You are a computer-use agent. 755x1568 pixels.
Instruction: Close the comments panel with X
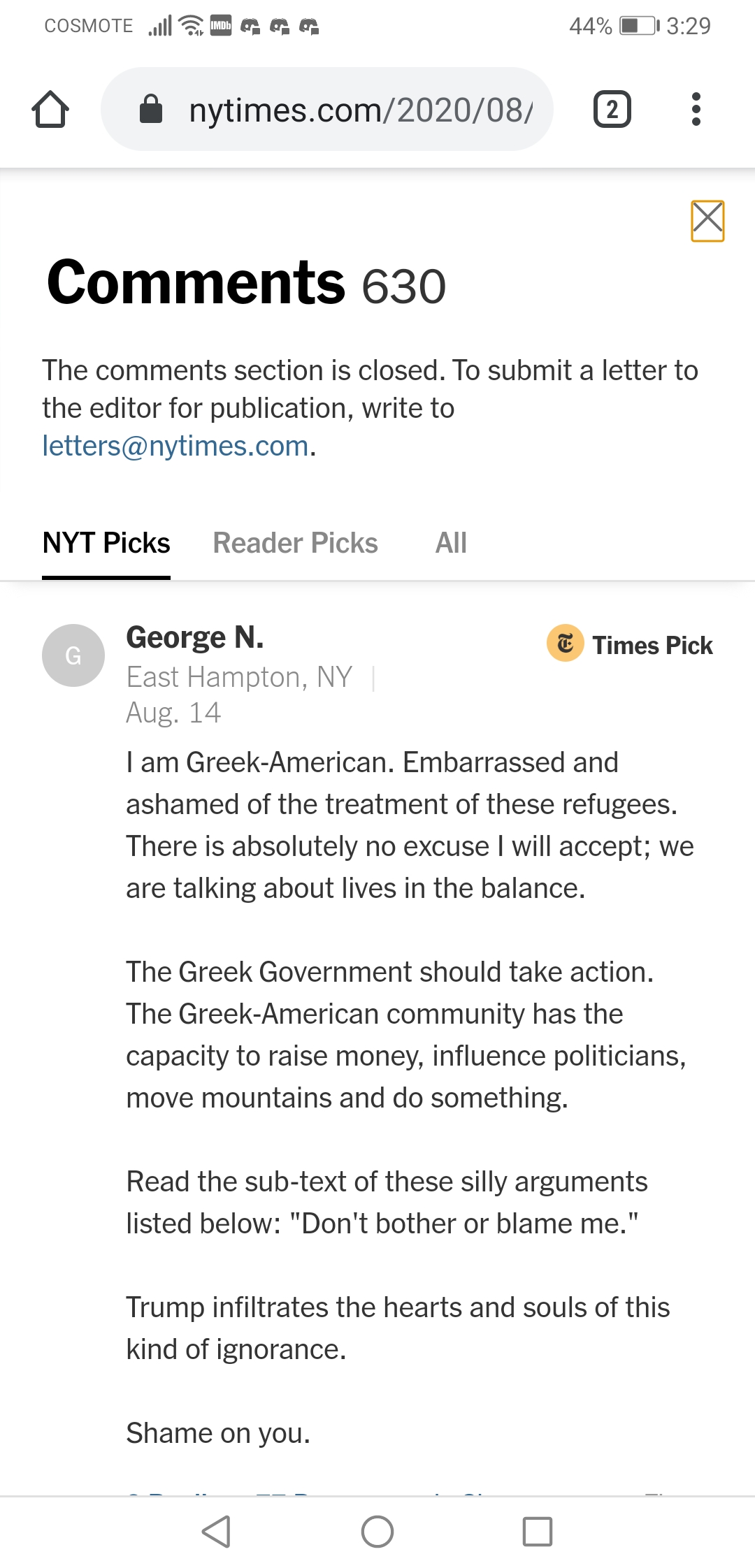click(707, 221)
